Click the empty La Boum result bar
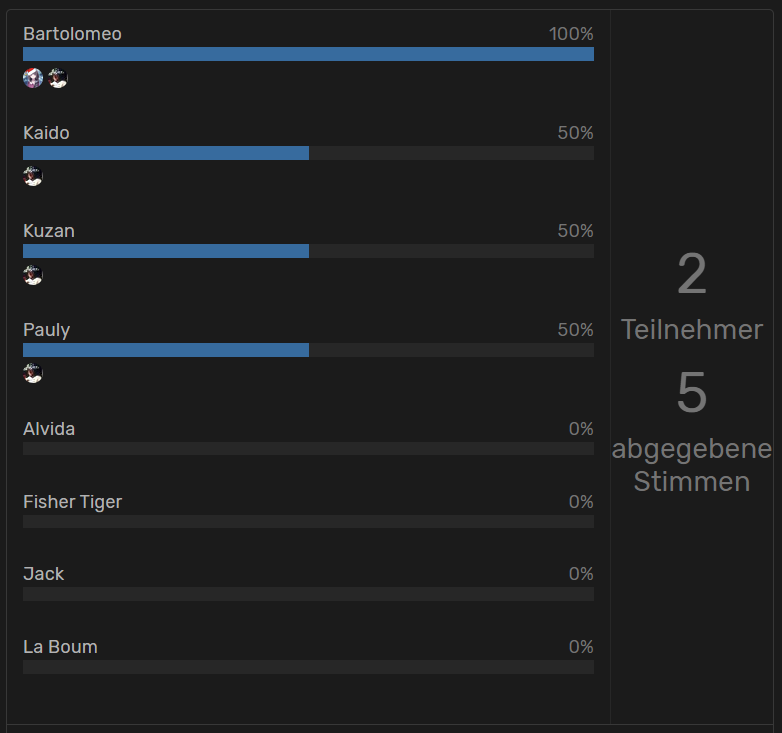782x733 pixels. 308,667
